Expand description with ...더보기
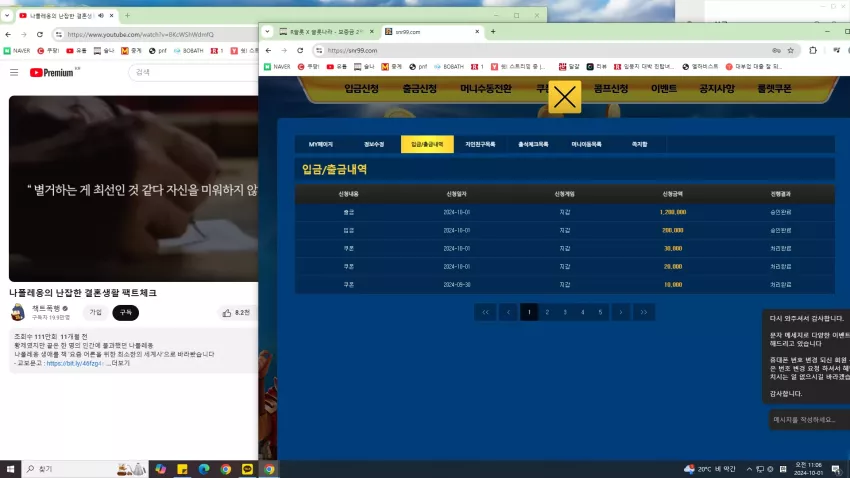The width and height of the screenshot is (850, 478). tap(118, 363)
